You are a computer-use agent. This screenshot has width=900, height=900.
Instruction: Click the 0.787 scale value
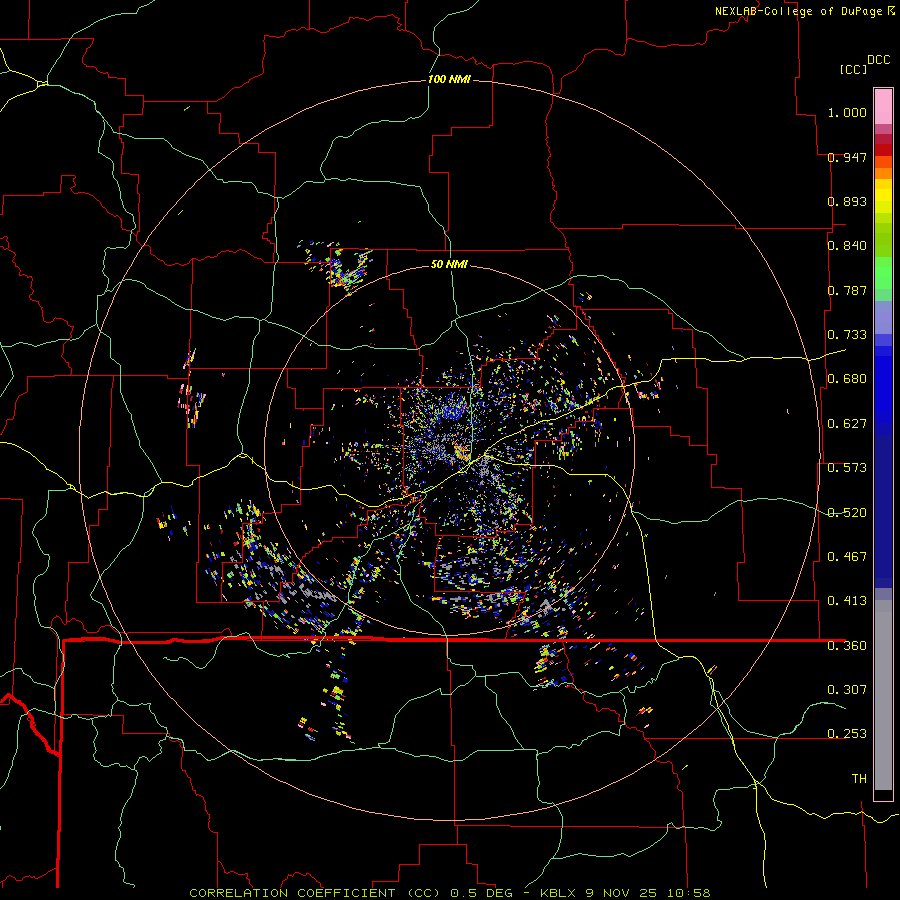pos(847,290)
